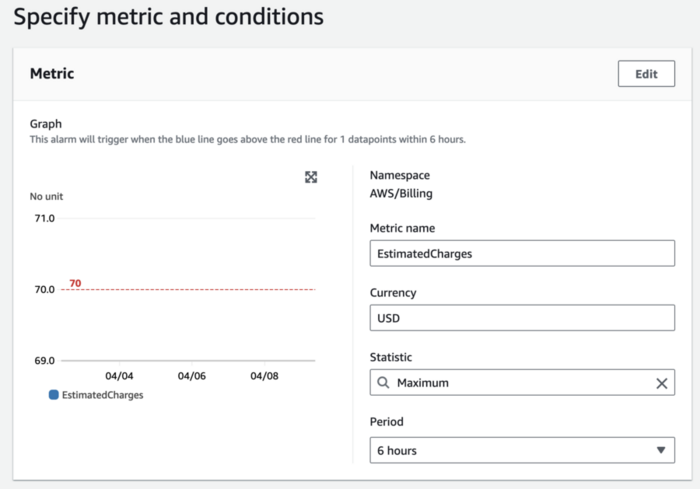Focus the Currency USD field
Screen dimensions: 700x489
521,318
